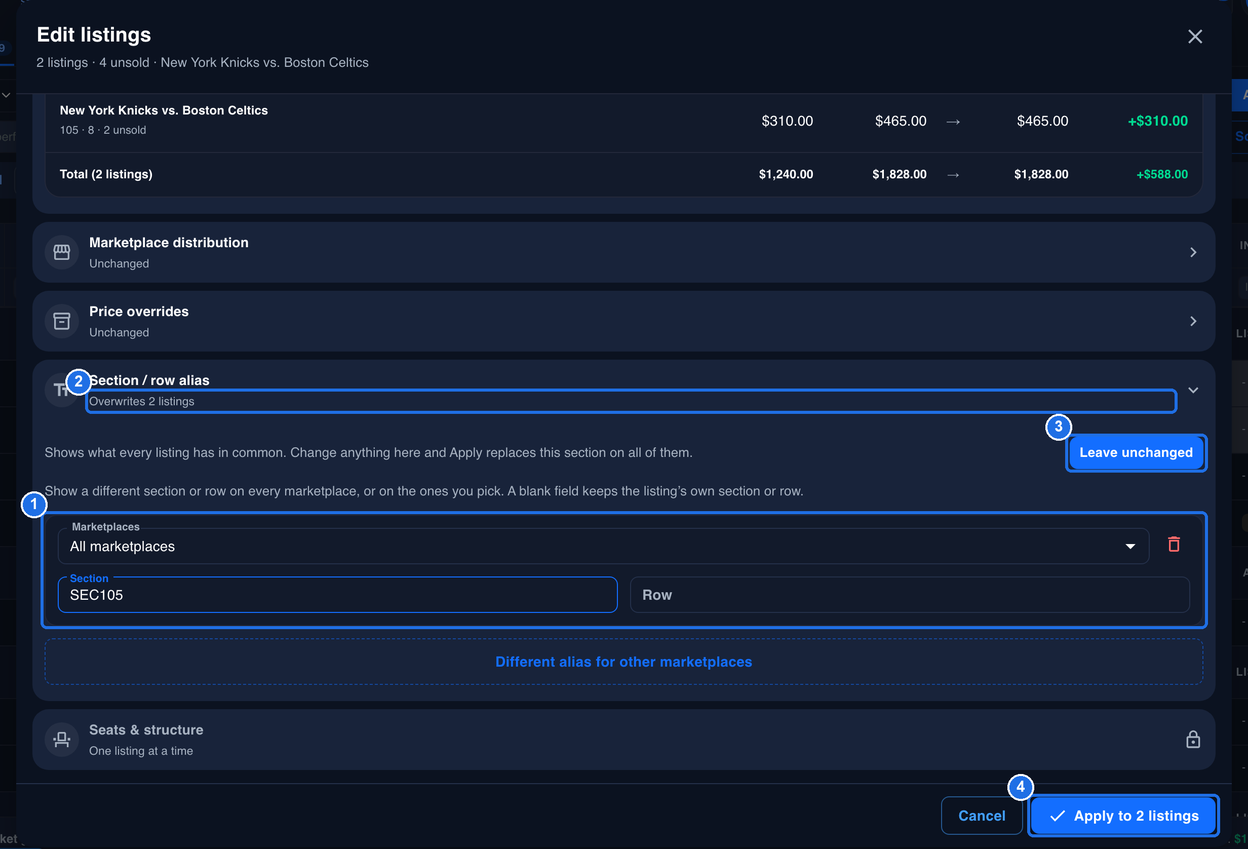This screenshot has height=849, width=1248.
Task: Click the New York Knicks vs. Boston Celtics row title
Action: click(x=164, y=110)
